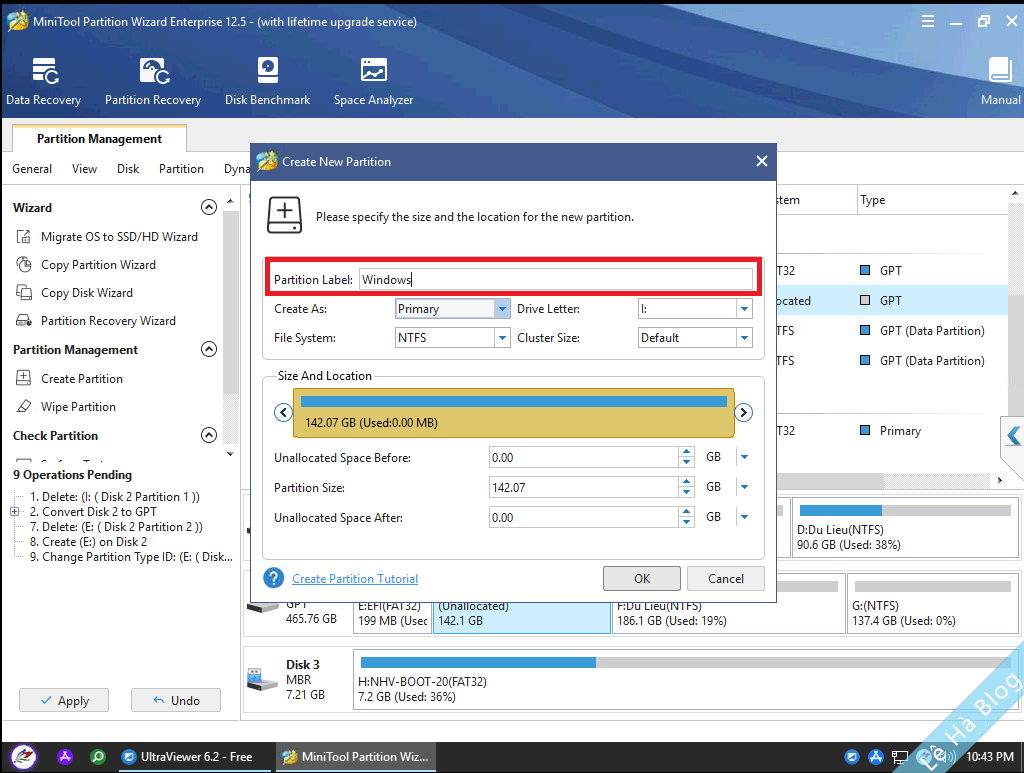The width and height of the screenshot is (1024, 773).
Task: Open the taskbar Start button
Action: [x=24, y=757]
